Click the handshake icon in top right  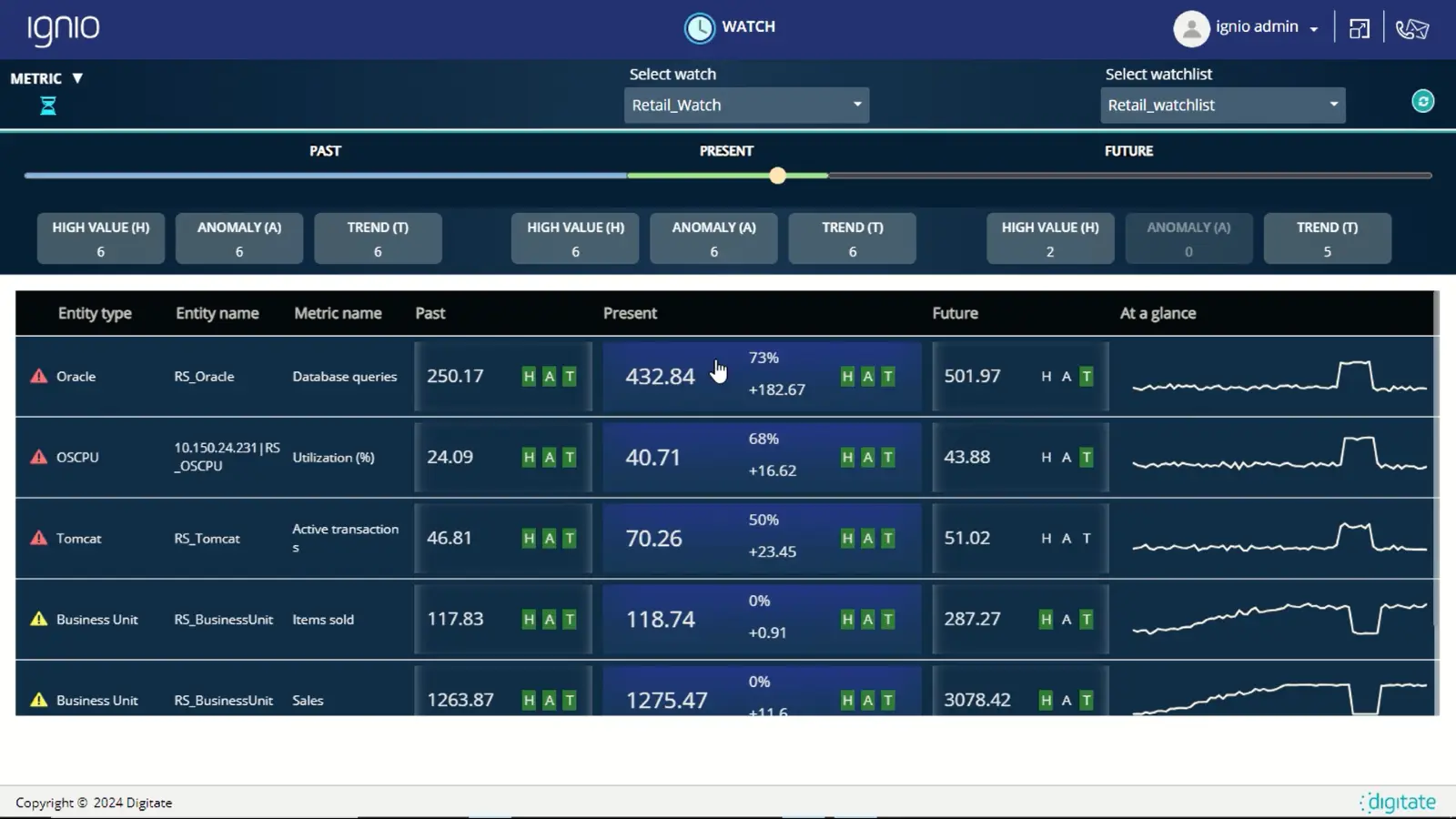1411,29
